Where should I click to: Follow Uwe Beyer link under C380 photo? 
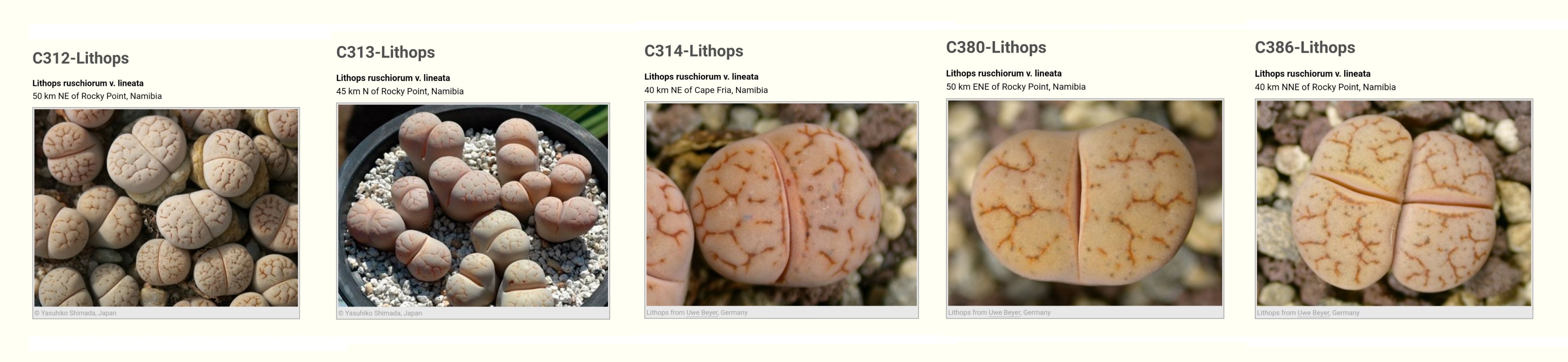(x=1004, y=313)
